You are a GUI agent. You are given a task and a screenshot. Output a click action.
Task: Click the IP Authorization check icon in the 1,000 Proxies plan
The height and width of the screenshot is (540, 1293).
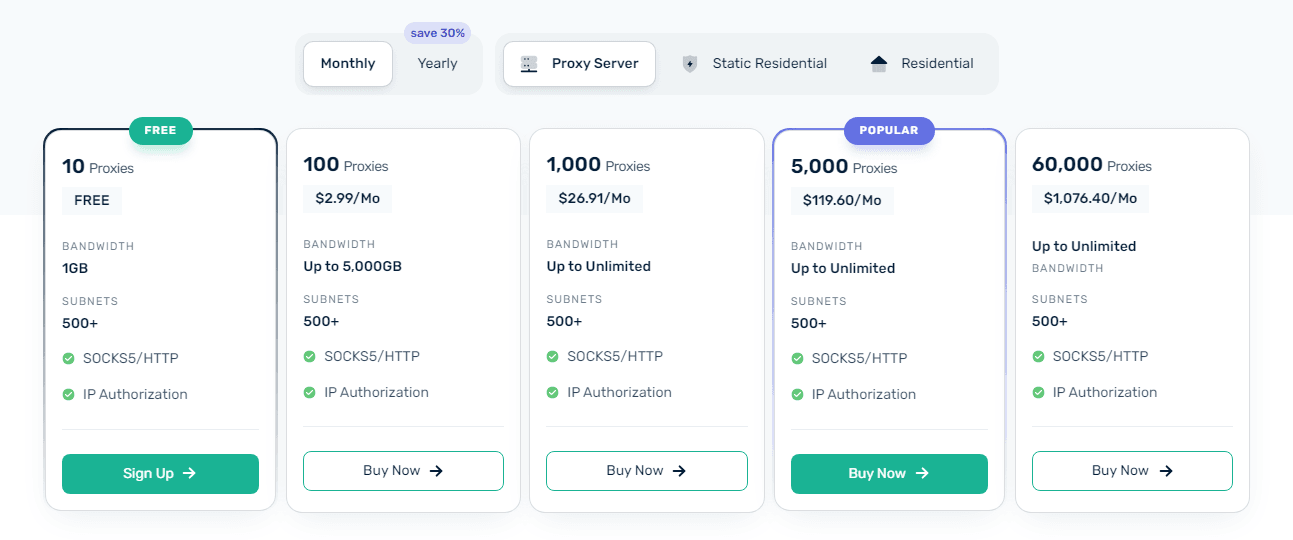(x=552, y=393)
